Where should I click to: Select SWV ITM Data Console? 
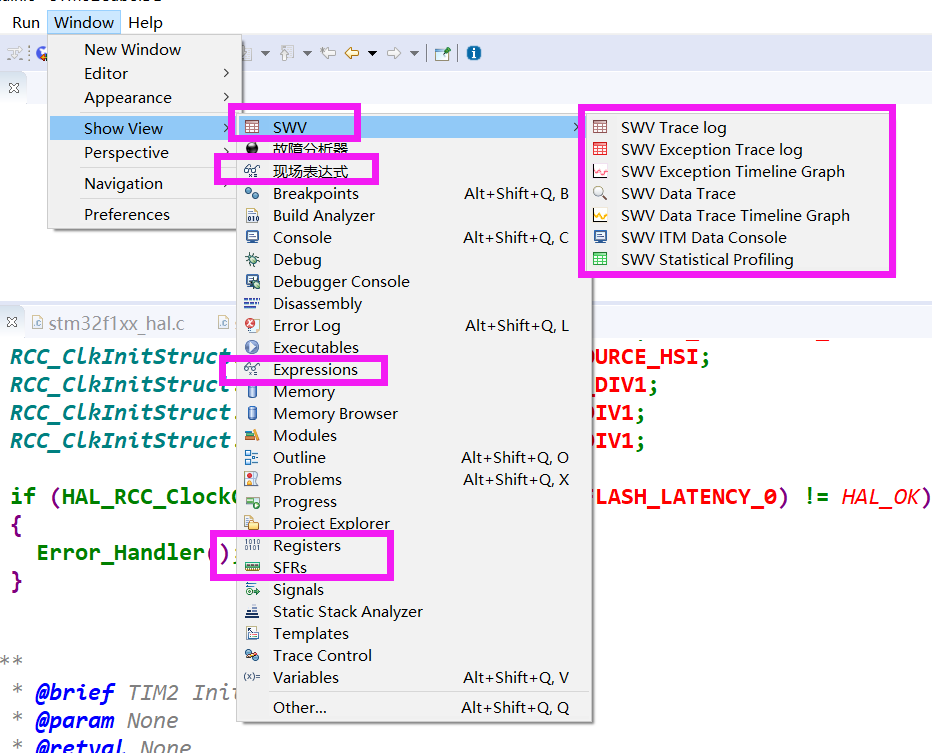point(704,237)
